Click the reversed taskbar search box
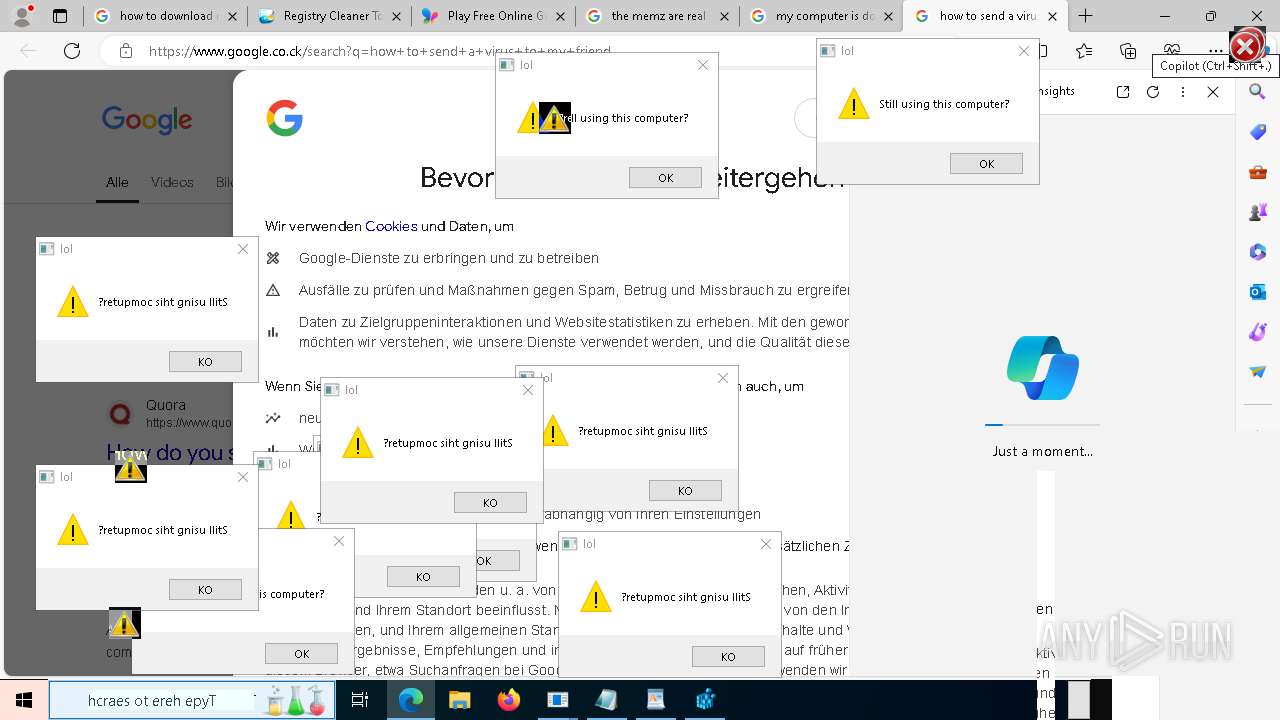 192,700
